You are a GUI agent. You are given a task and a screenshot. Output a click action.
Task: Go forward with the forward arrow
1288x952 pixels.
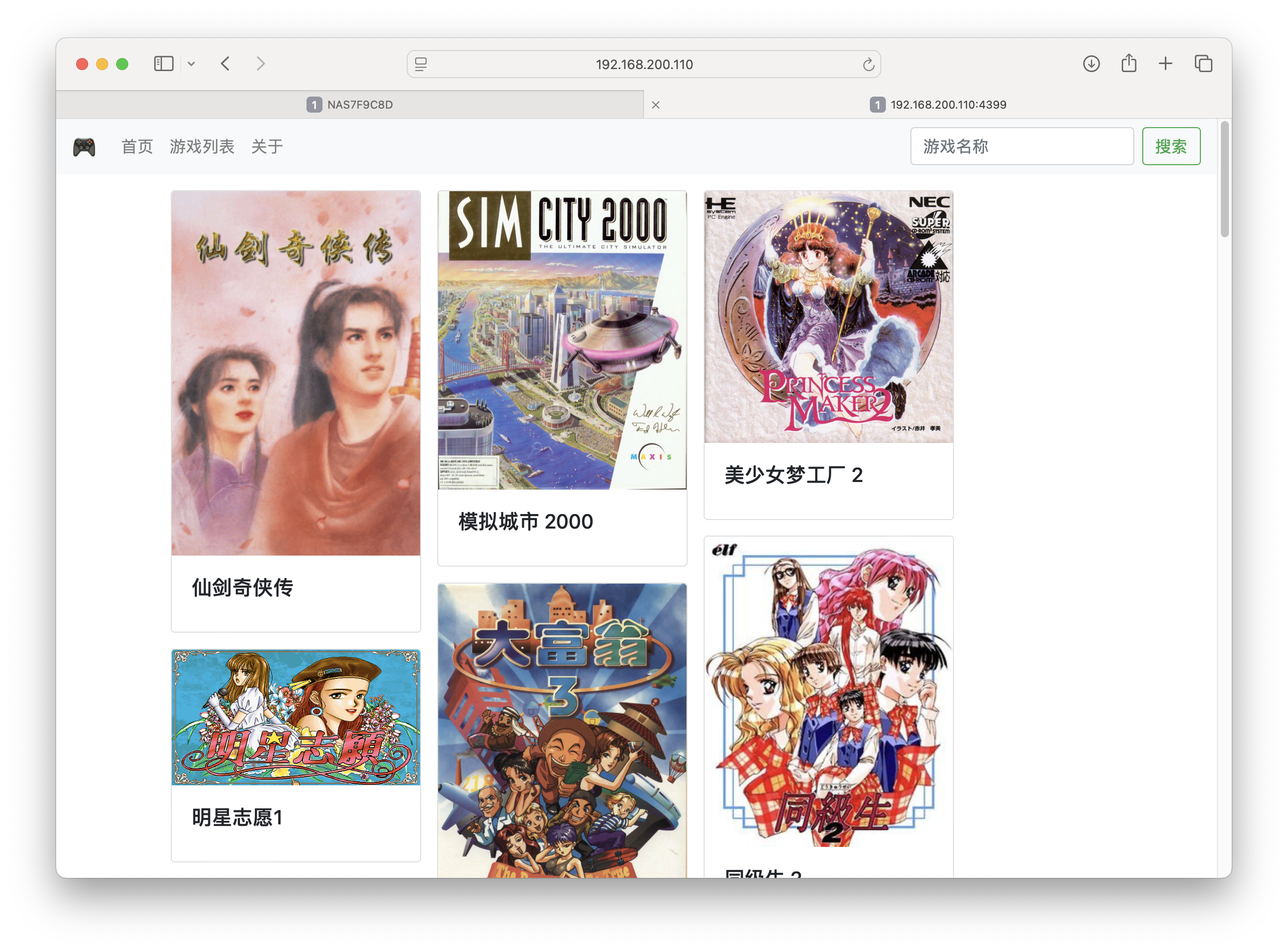(x=260, y=64)
